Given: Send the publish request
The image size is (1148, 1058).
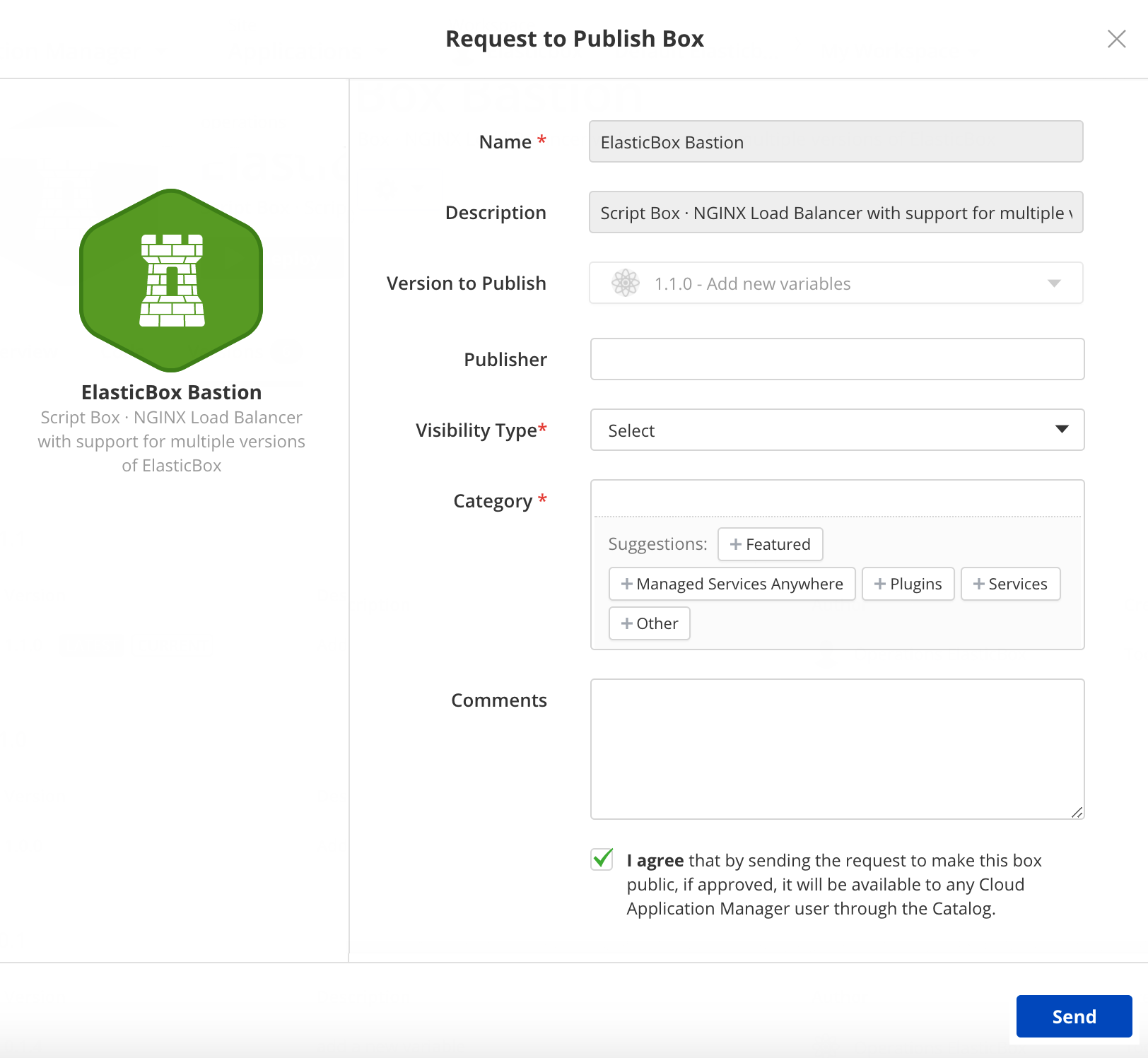Looking at the screenshot, I should (x=1074, y=1016).
